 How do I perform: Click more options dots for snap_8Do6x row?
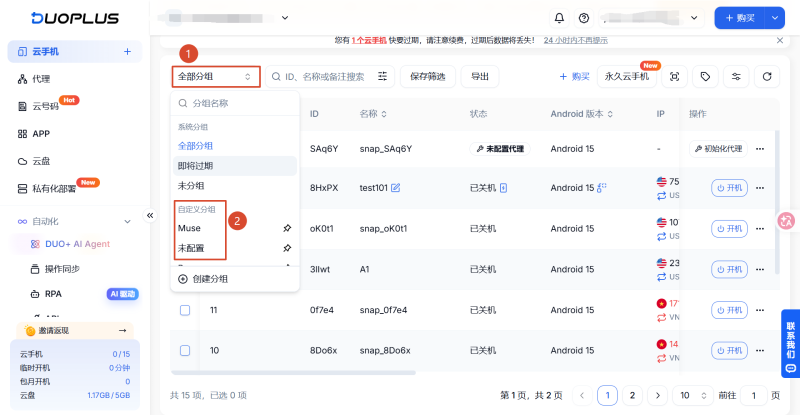coord(760,351)
